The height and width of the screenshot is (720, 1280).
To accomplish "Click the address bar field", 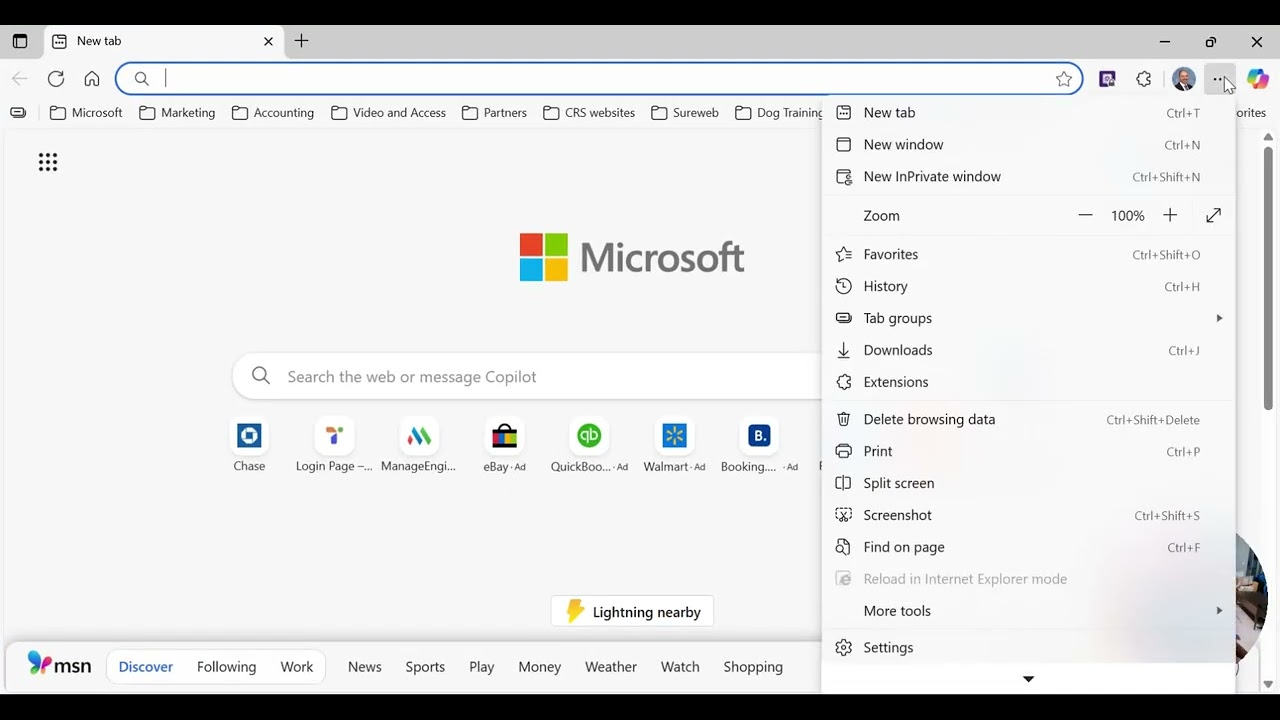I will click(598, 79).
